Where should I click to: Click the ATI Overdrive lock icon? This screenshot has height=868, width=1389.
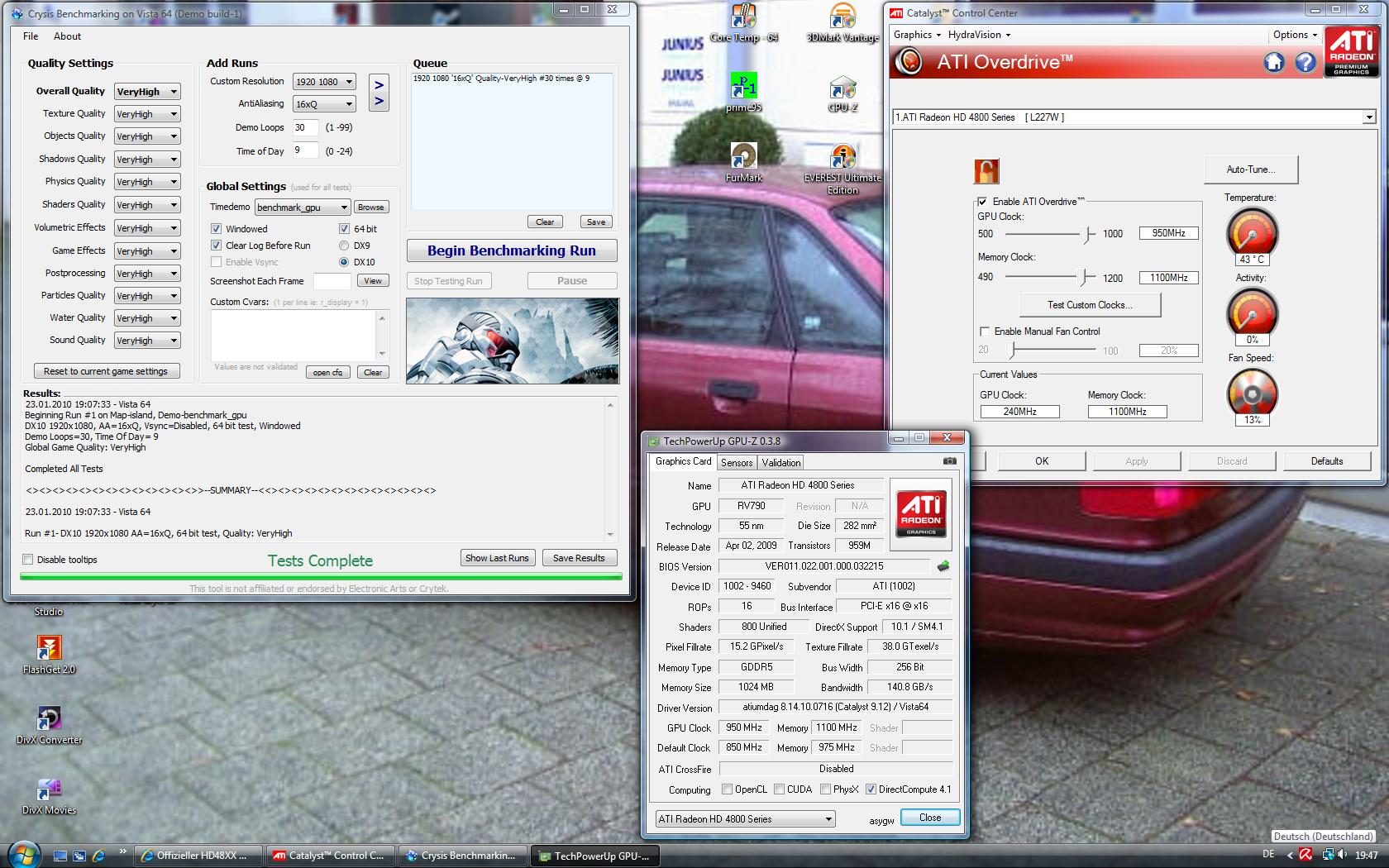(986, 171)
